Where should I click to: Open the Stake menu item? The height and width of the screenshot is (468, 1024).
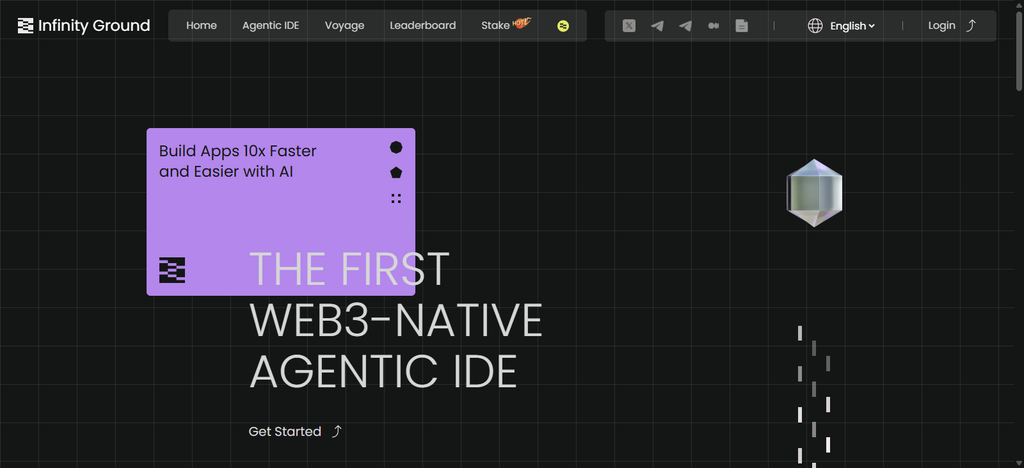click(x=495, y=26)
